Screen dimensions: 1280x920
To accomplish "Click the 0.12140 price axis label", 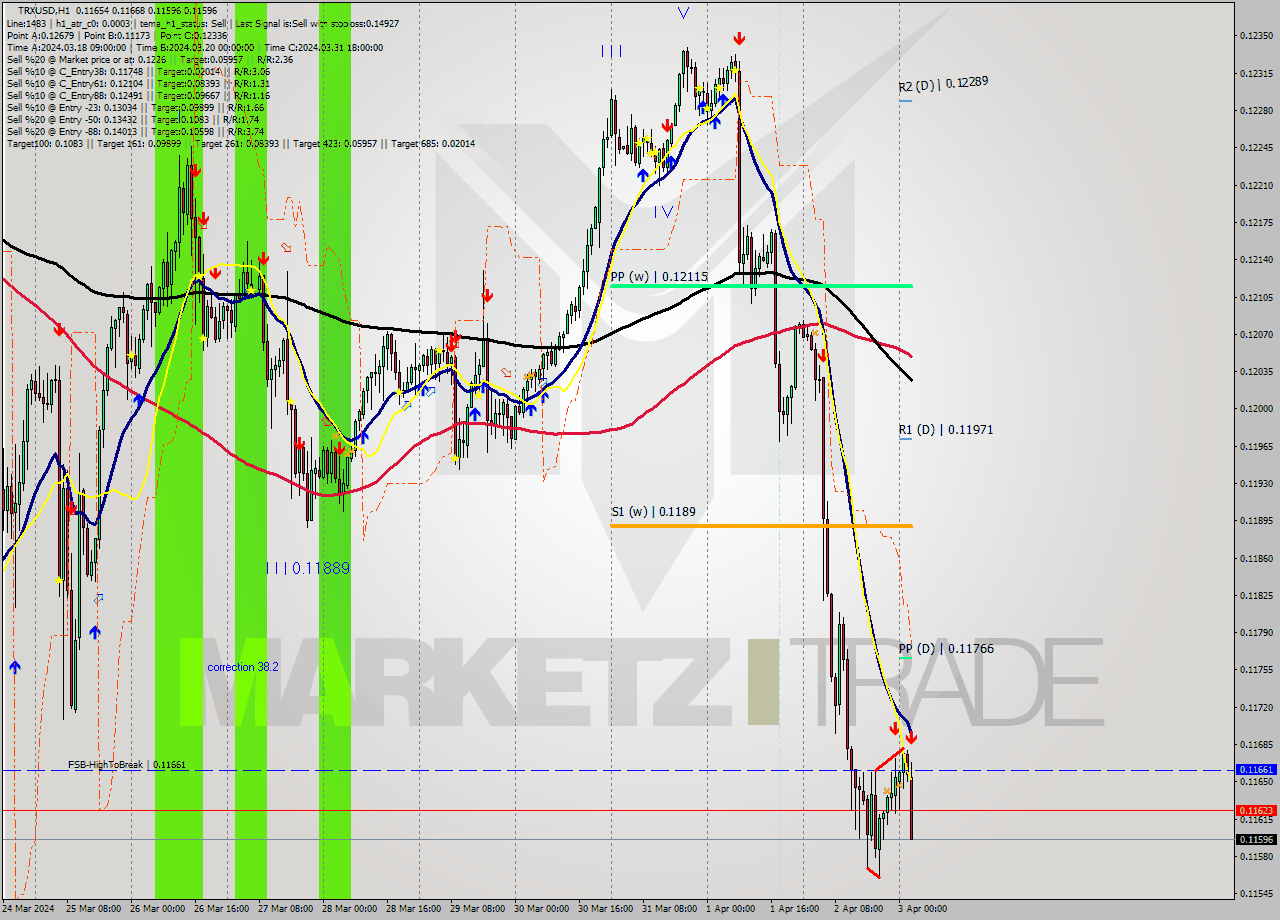I will click(x=1257, y=260).
